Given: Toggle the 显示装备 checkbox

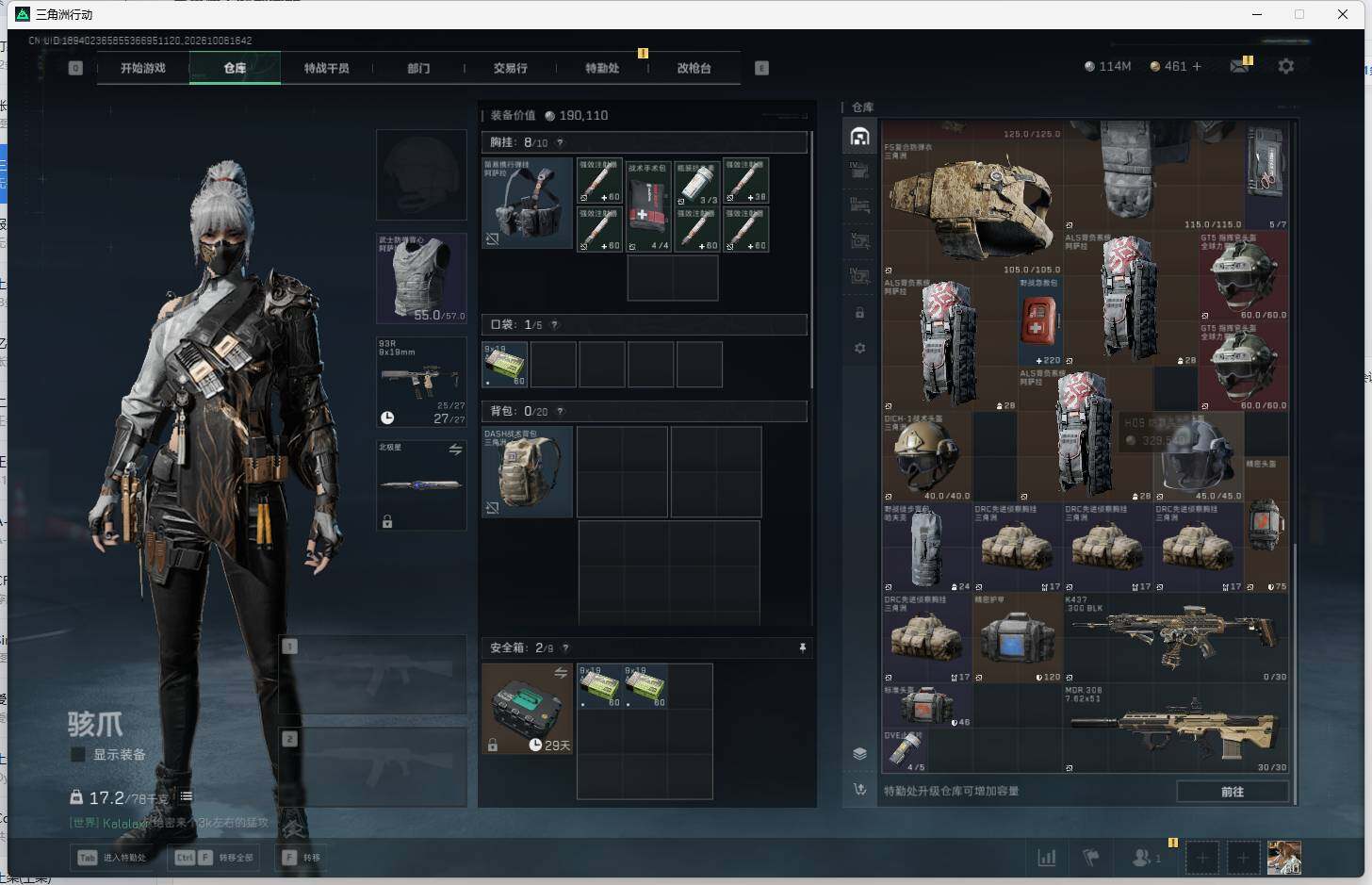Looking at the screenshot, I should click(78, 754).
